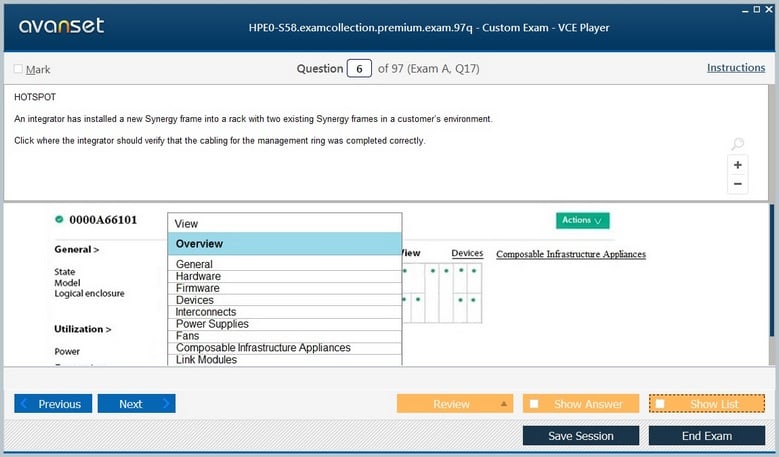Screen dimensions: 779x457
Task: Choose Fans from the View list
Action: pyautogui.click(x=285, y=336)
